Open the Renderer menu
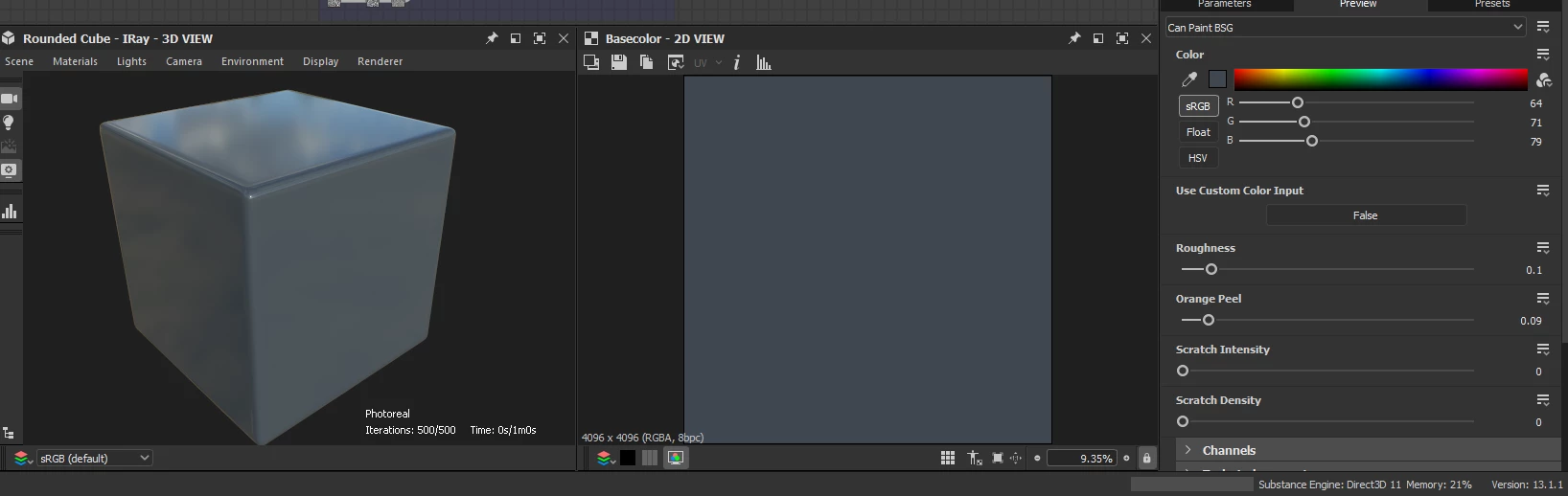Image resolution: width=1568 pixels, height=496 pixels. click(x=380, y=61)
